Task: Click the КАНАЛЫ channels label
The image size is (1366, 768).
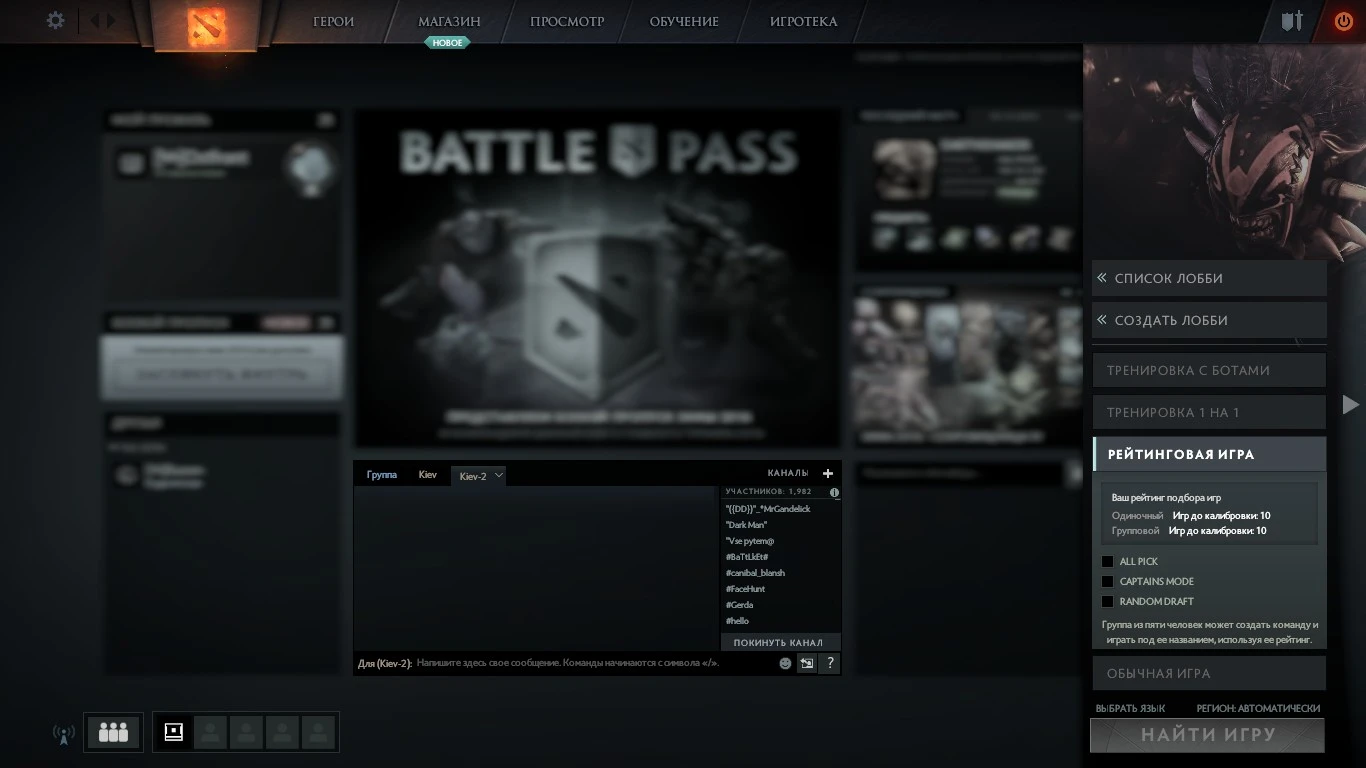Action: (788, 473)
